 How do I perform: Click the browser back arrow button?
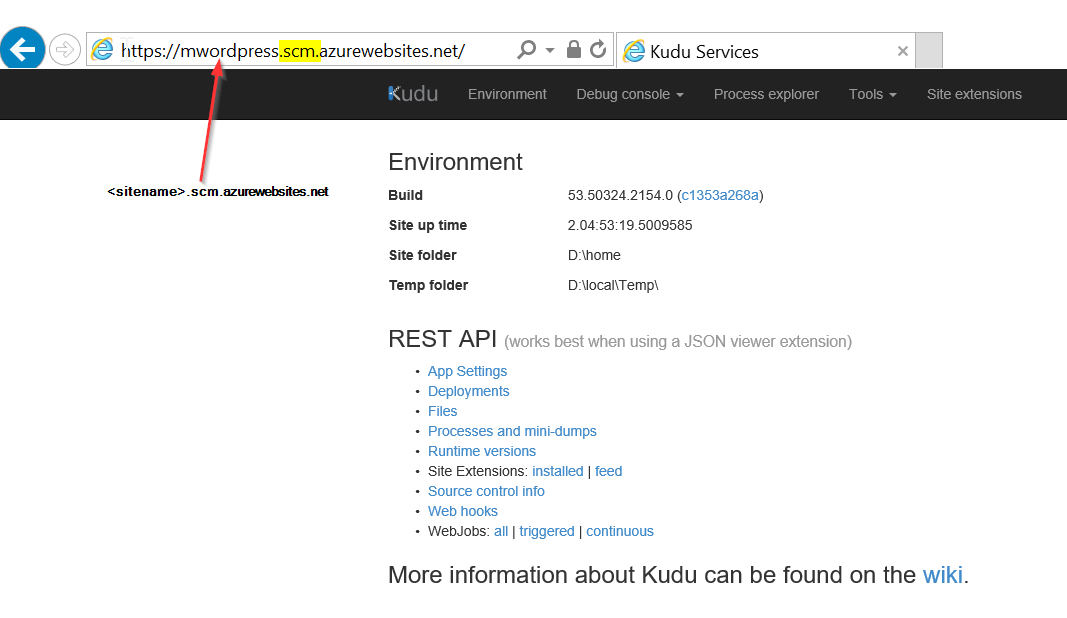point(22,48)
